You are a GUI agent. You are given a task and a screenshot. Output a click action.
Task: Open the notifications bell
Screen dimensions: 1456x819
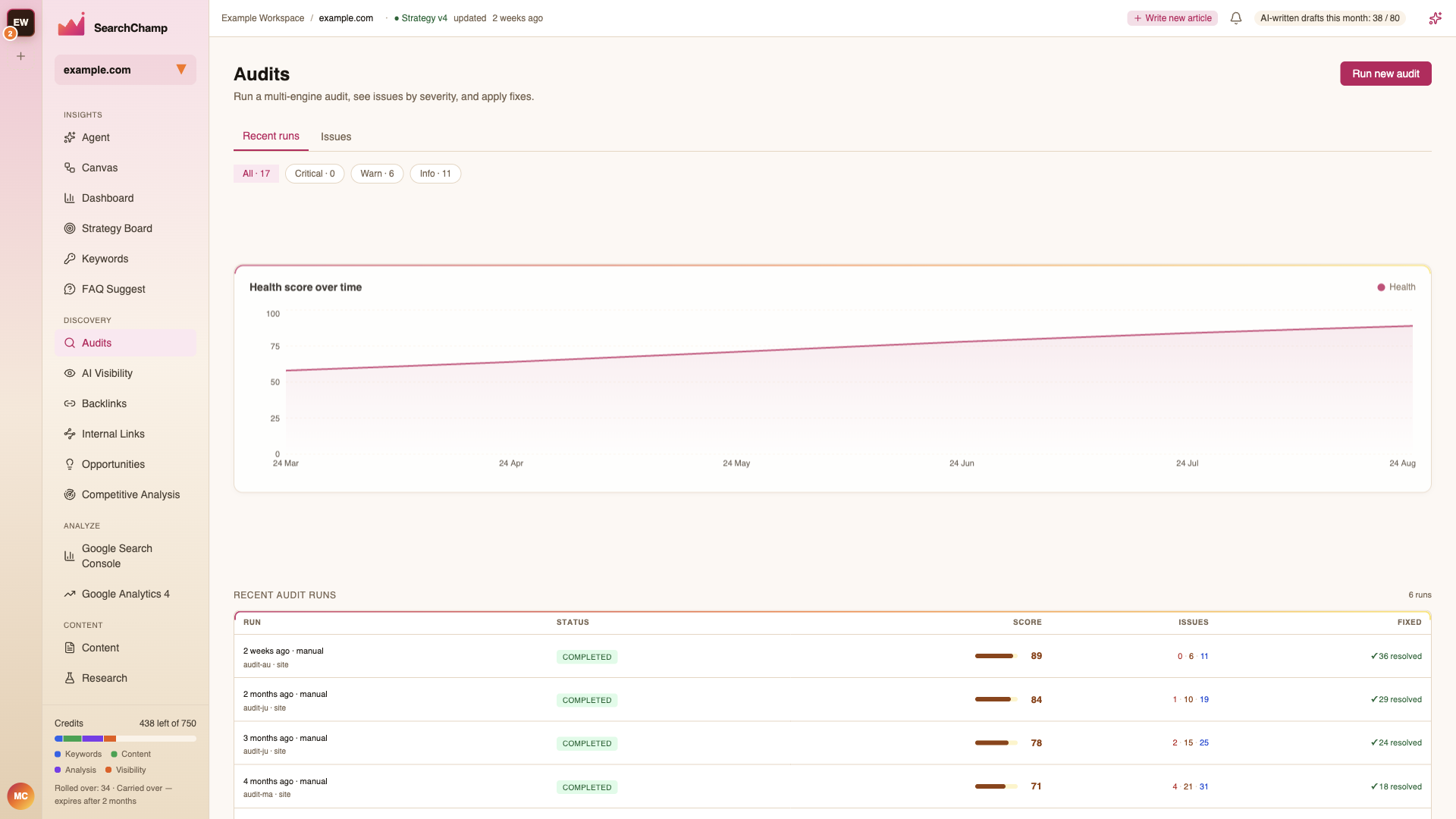pos(1236,18)
